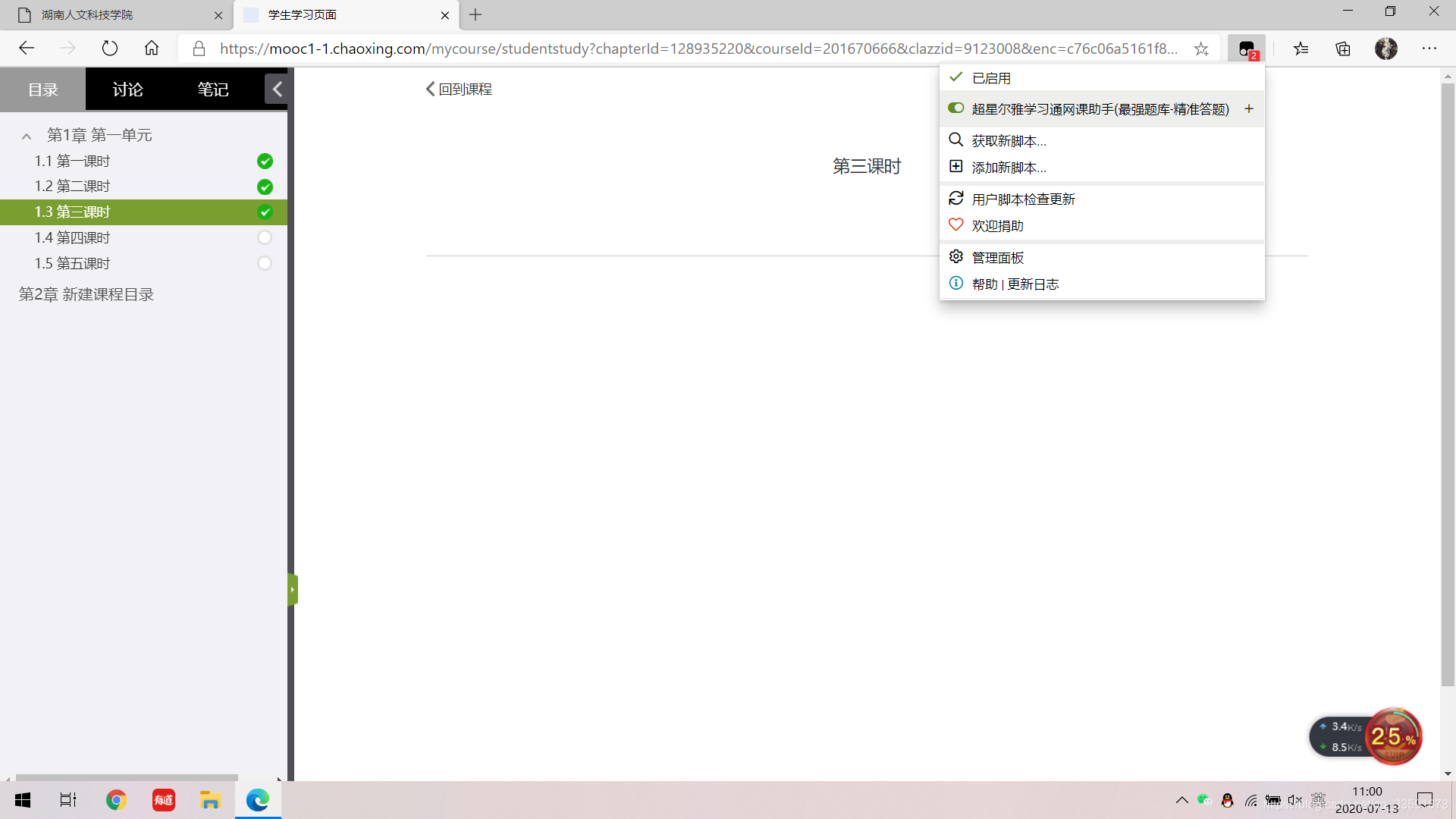Image resolution: width=1456 pixels, height=819 pixels.
Task: Click the muted volume tray icon
Action: (x=1295, y=800)
